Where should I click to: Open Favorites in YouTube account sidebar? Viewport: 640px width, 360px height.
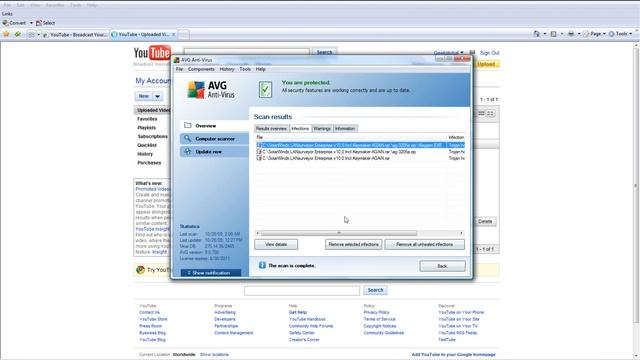[x=147, y=119]
